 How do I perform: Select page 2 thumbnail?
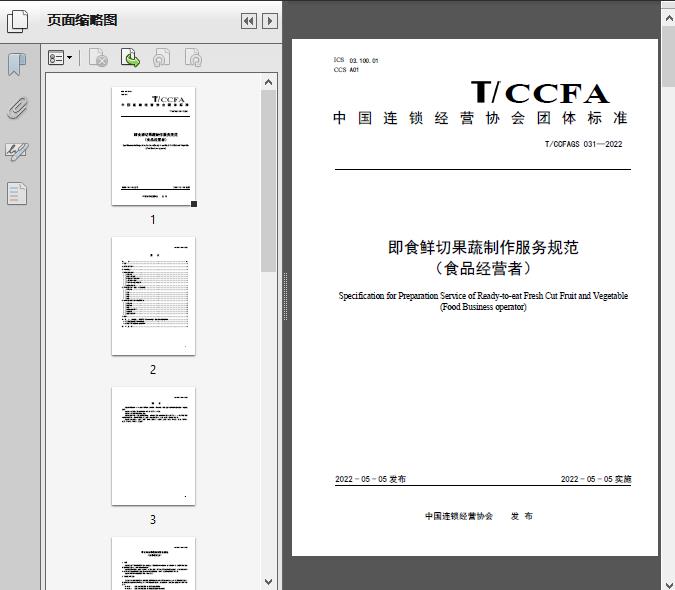pyautogui.click(x=153, y=296)
